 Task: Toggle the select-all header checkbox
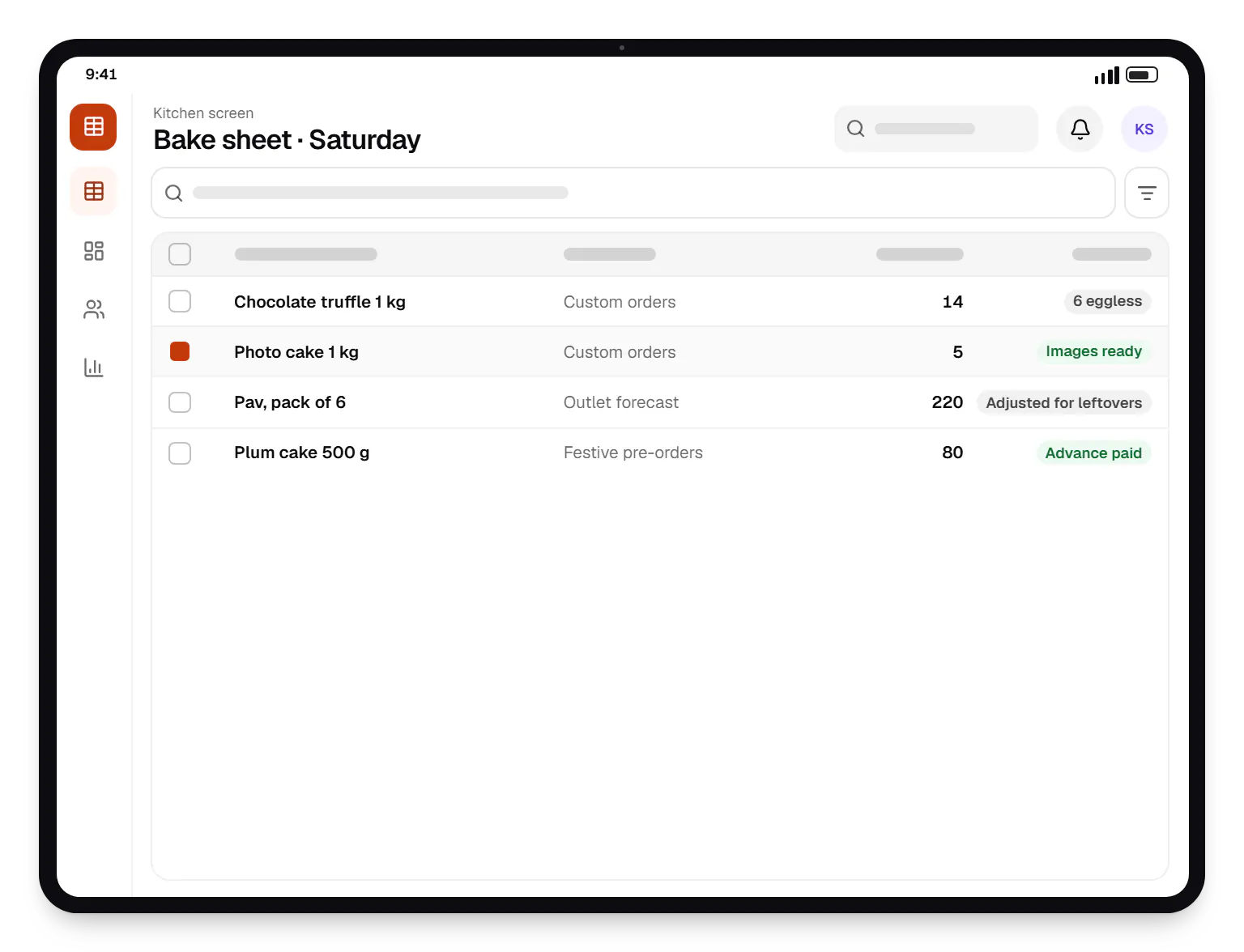[180, 254]
